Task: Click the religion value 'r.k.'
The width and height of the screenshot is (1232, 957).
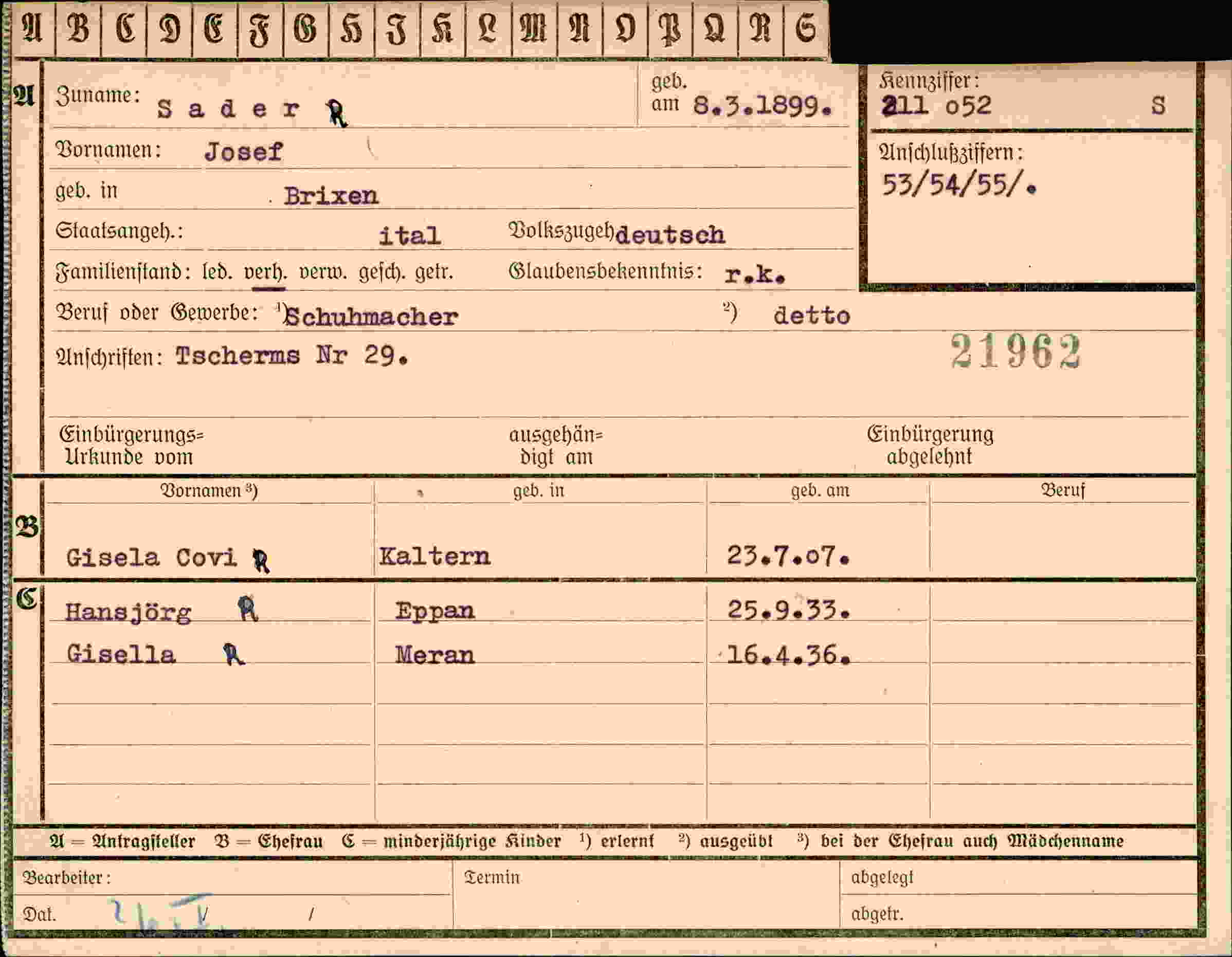Action: pyautogui.click(x=755, y=274)
